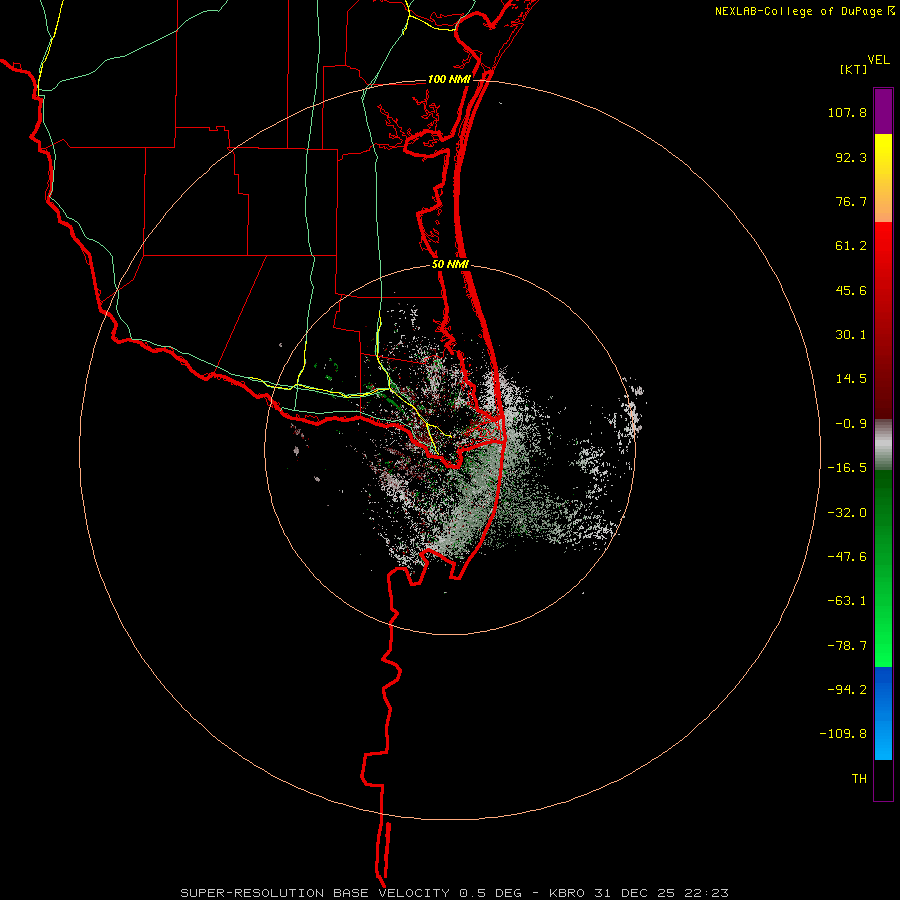Click the VEL legend heading
This screenshot has height=900, width=900.
[x=878, y=59]
